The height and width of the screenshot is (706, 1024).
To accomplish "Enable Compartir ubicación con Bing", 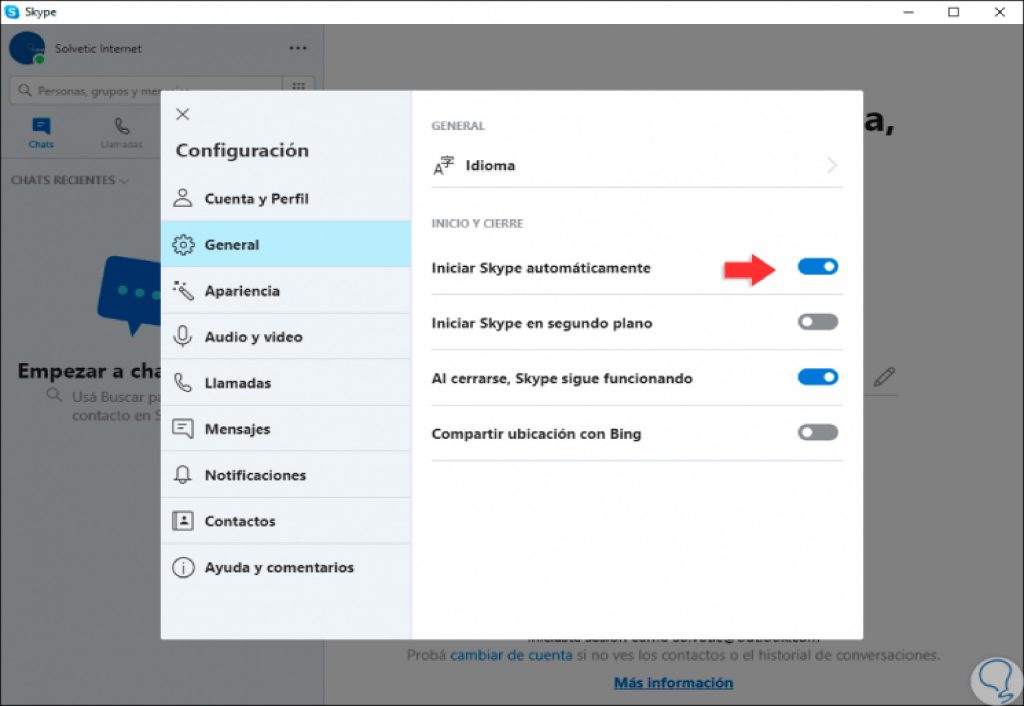I will [818, 432].
